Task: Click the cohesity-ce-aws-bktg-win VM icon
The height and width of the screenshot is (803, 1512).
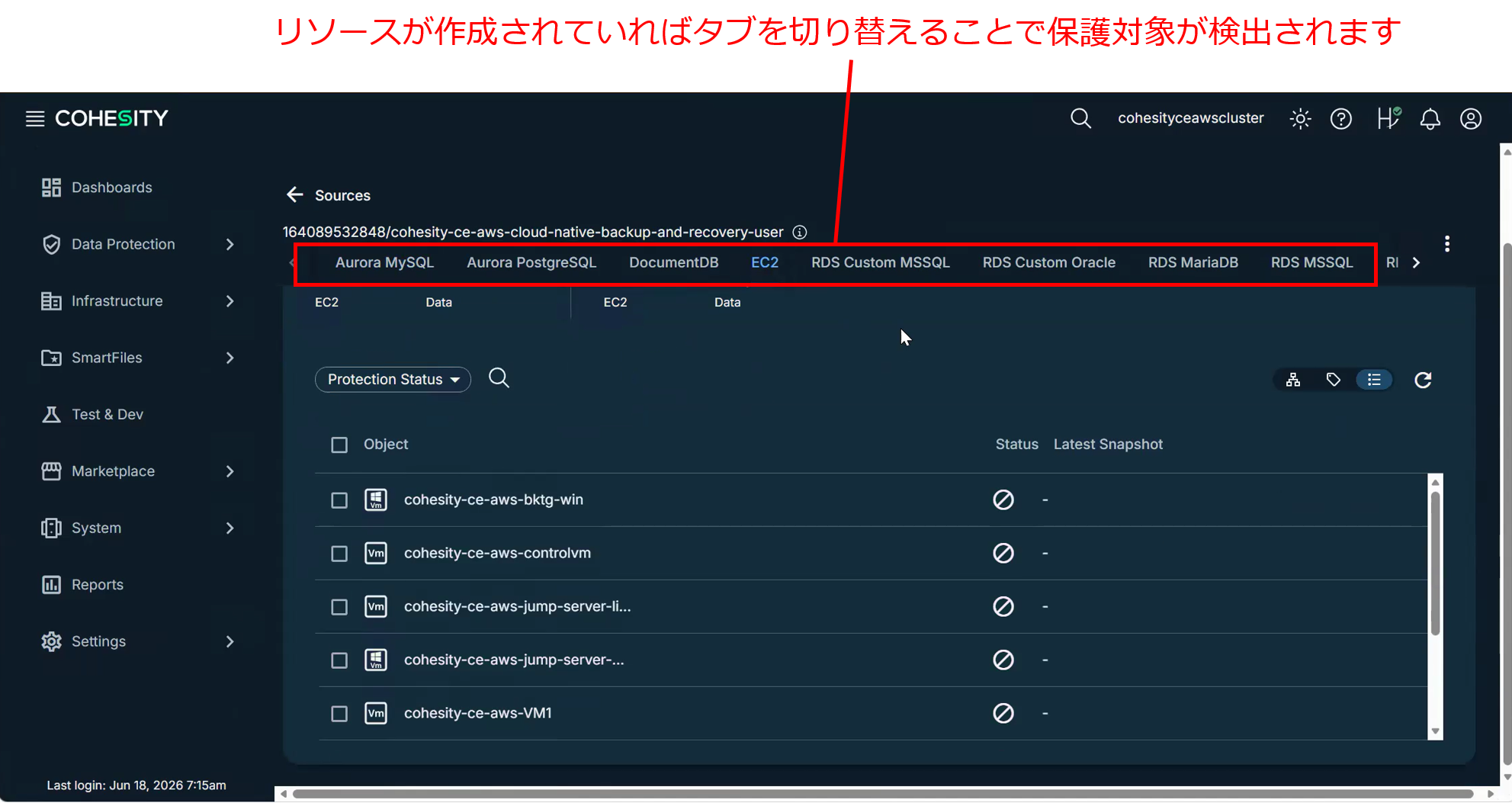Action: point(376,499)
